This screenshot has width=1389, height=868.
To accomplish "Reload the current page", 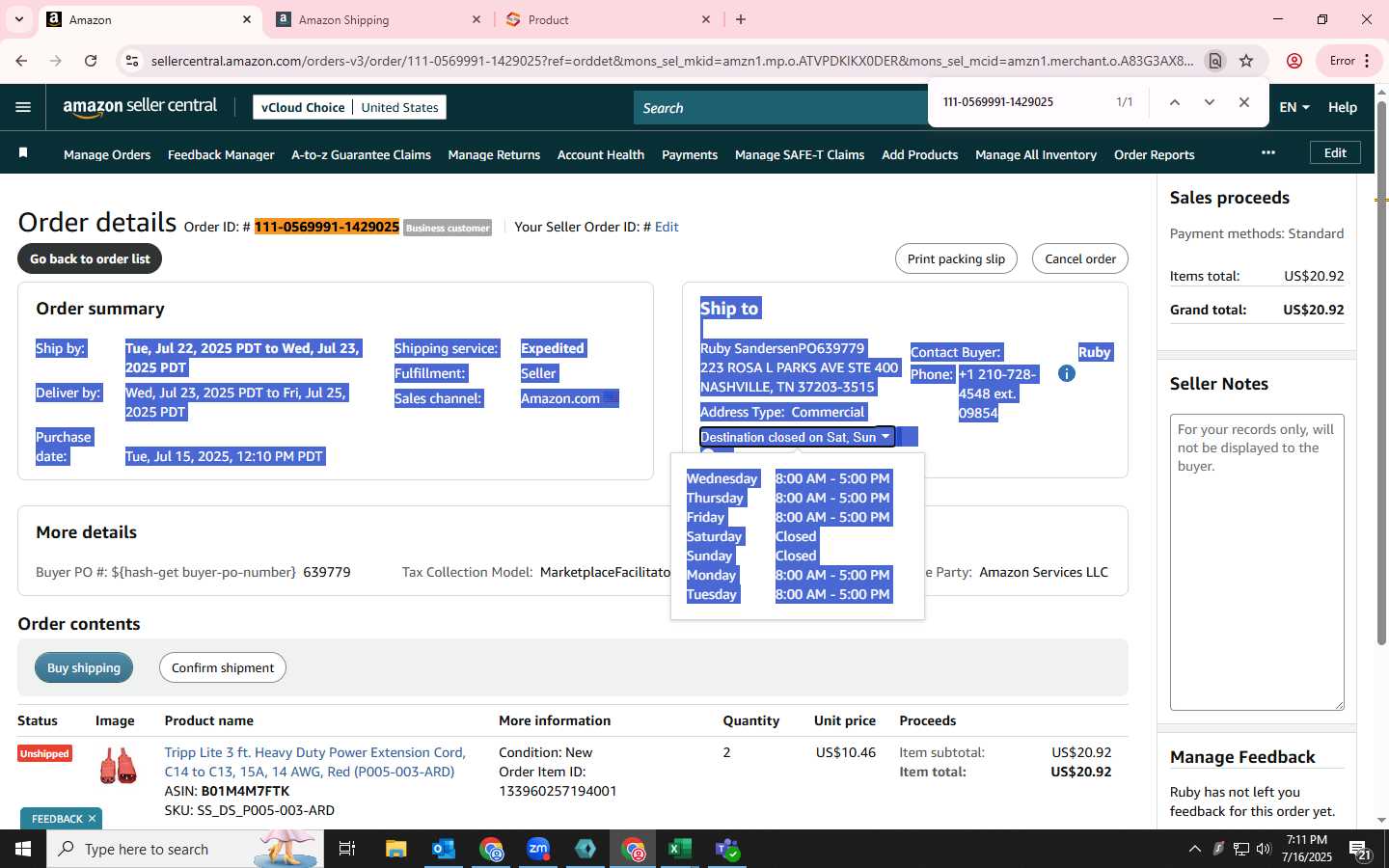I will pyautogui.click(x=91, y=61).
